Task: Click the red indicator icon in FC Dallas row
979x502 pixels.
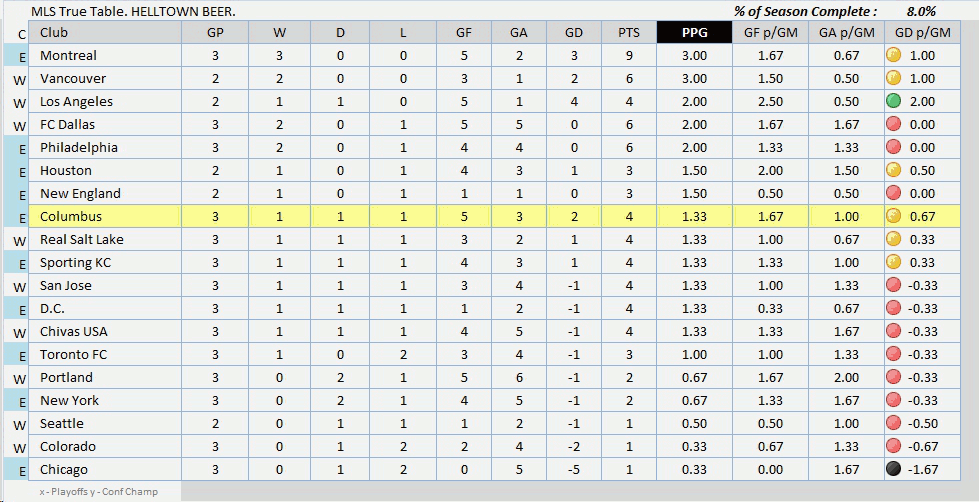Action: [894, 125]
